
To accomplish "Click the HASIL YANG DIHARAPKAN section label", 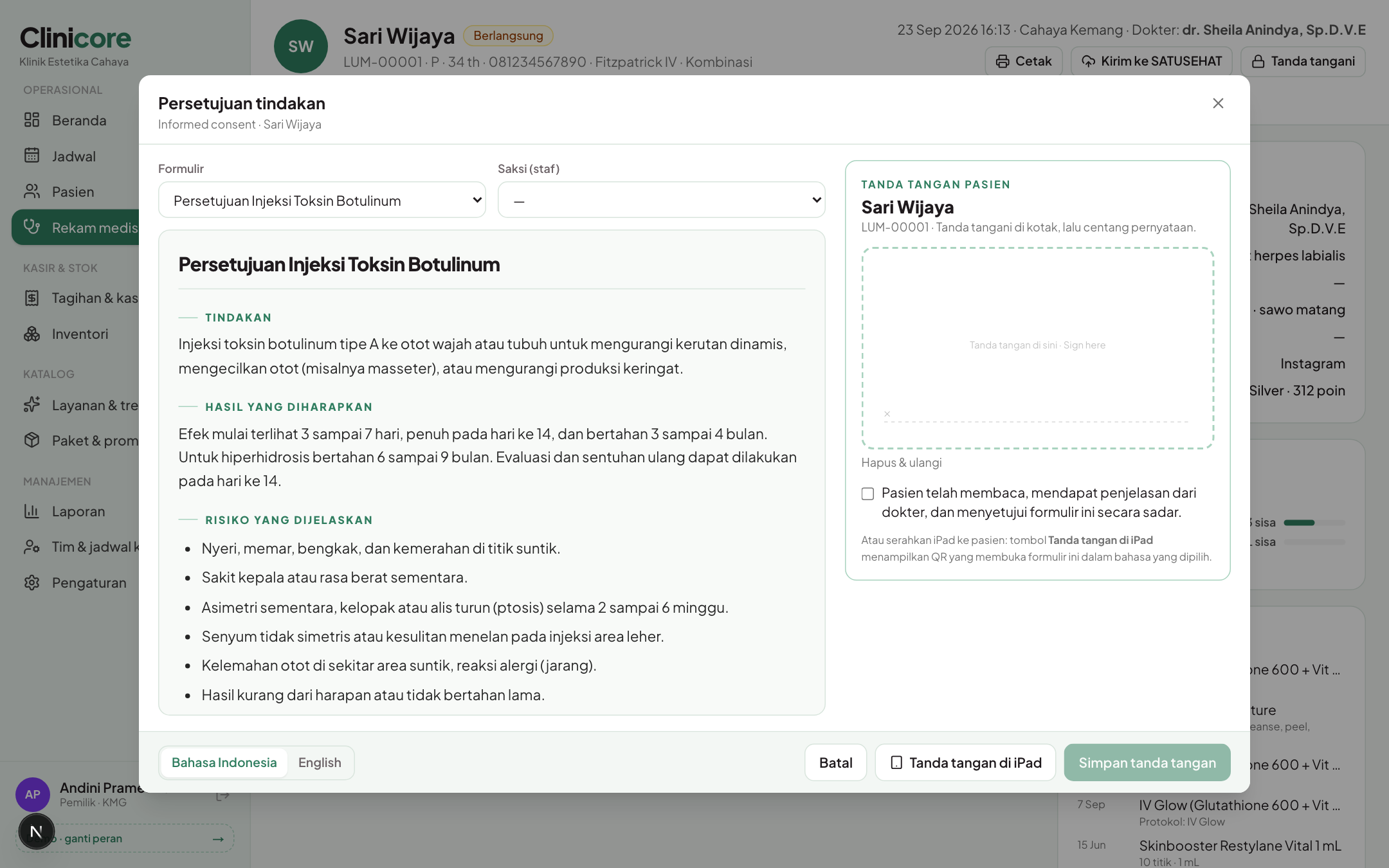I will 289,407.
